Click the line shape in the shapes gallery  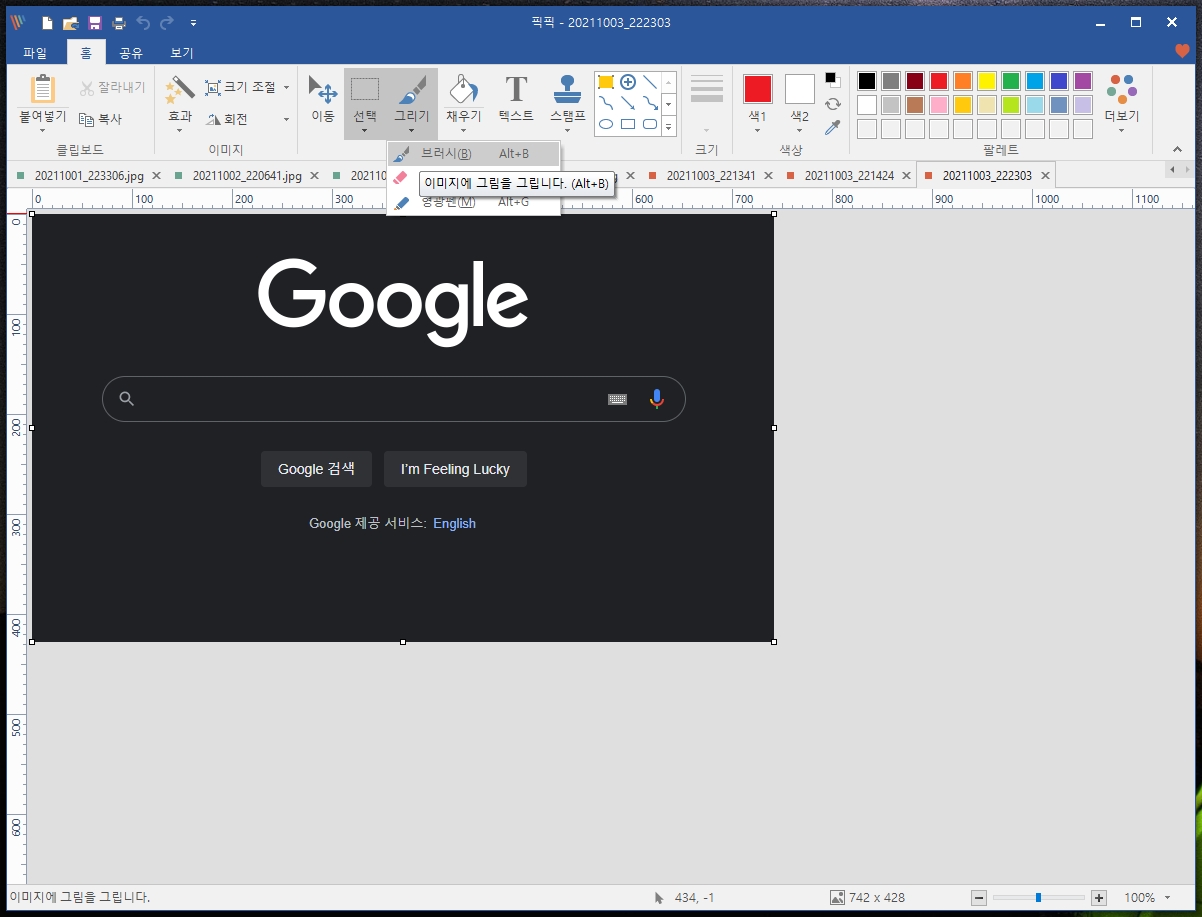coord(650,82)
